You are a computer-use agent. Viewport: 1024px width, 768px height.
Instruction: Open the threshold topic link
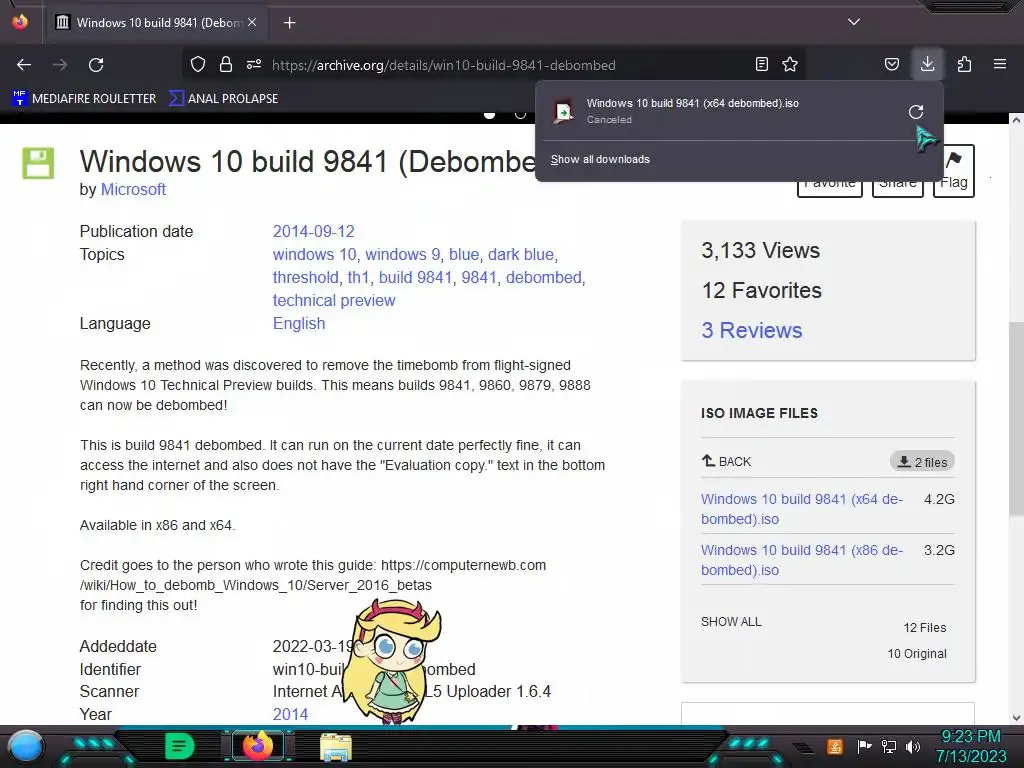(x=305, y=277)
